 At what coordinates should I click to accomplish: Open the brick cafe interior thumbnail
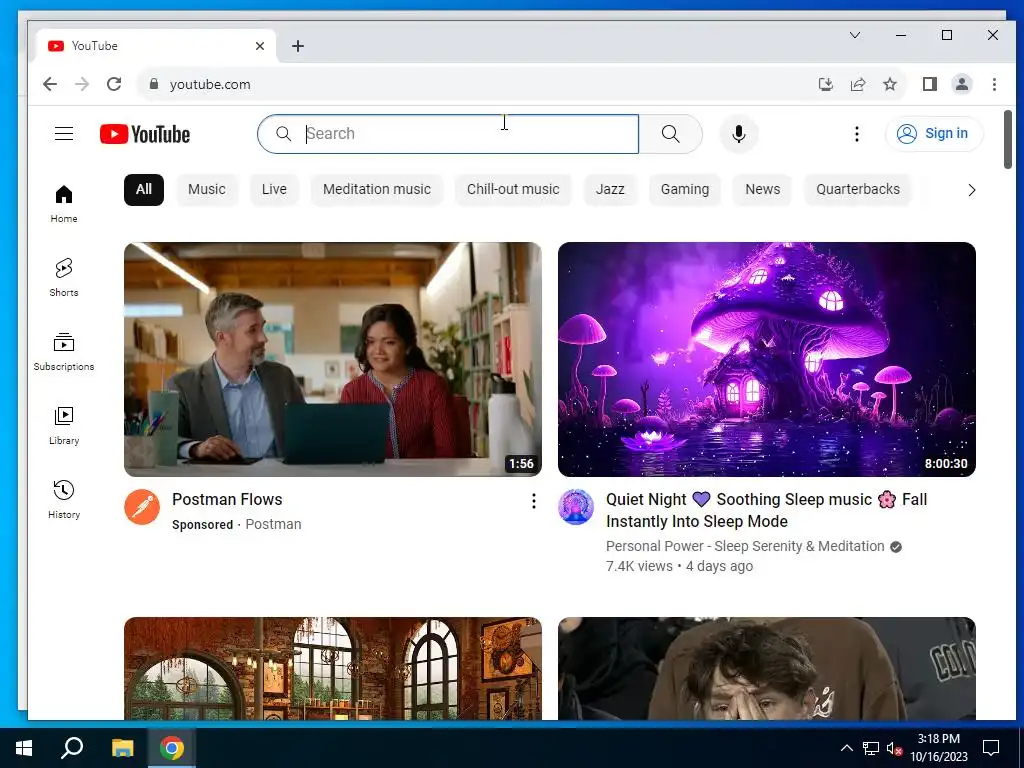coord(333,669)
